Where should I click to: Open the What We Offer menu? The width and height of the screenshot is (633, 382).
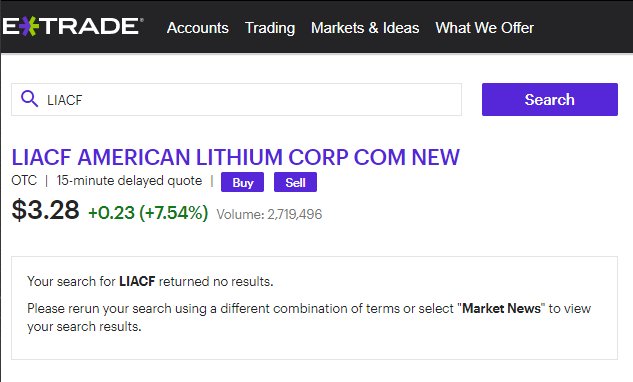484,28
